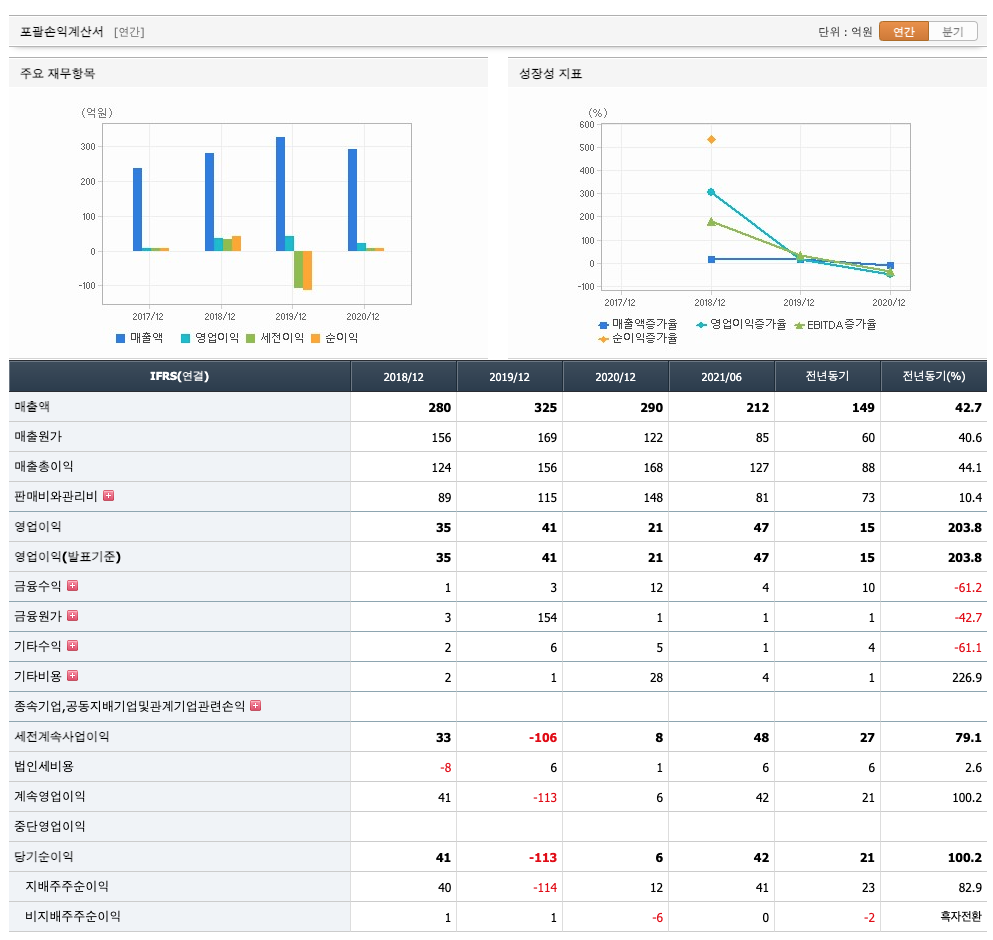Expand 기타비용 row plus icon
This screenshot has height=940, width=993.
(x=73, y=675)
